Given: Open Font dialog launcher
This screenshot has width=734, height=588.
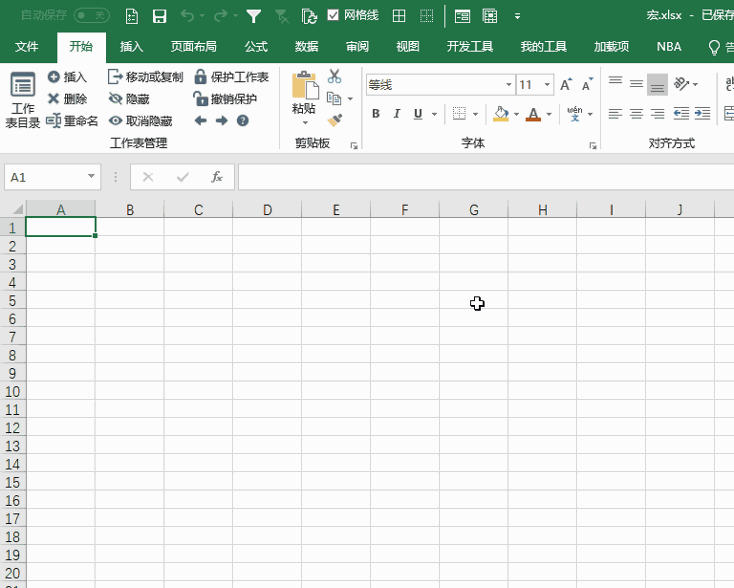Looking at the screenshot, I should tap(593, 146).
